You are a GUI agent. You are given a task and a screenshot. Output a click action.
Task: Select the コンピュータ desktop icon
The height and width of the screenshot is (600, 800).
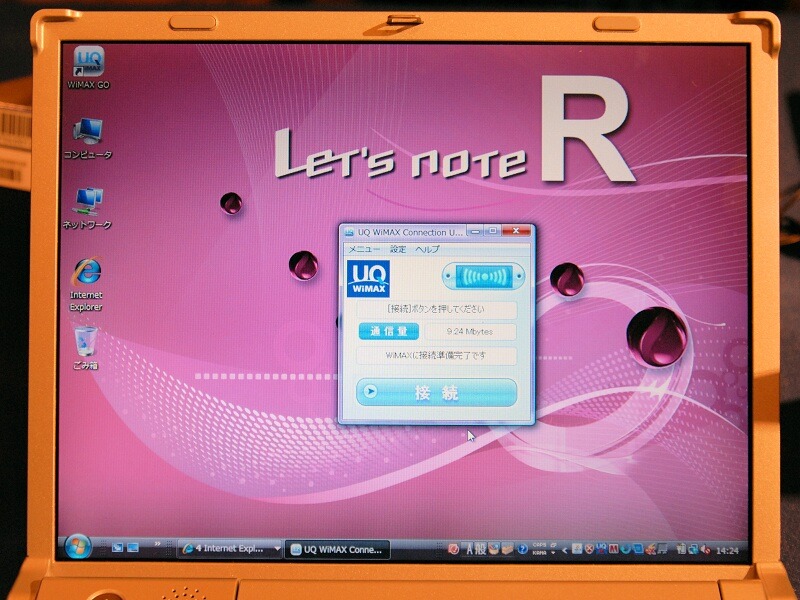click(x=88, y=138)
